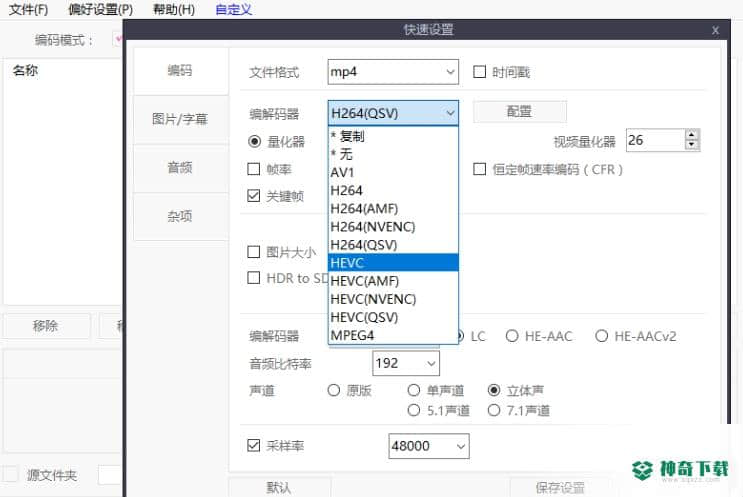Select 单声道 channel option
The image size is (743, 497).
tap(414, 390)
